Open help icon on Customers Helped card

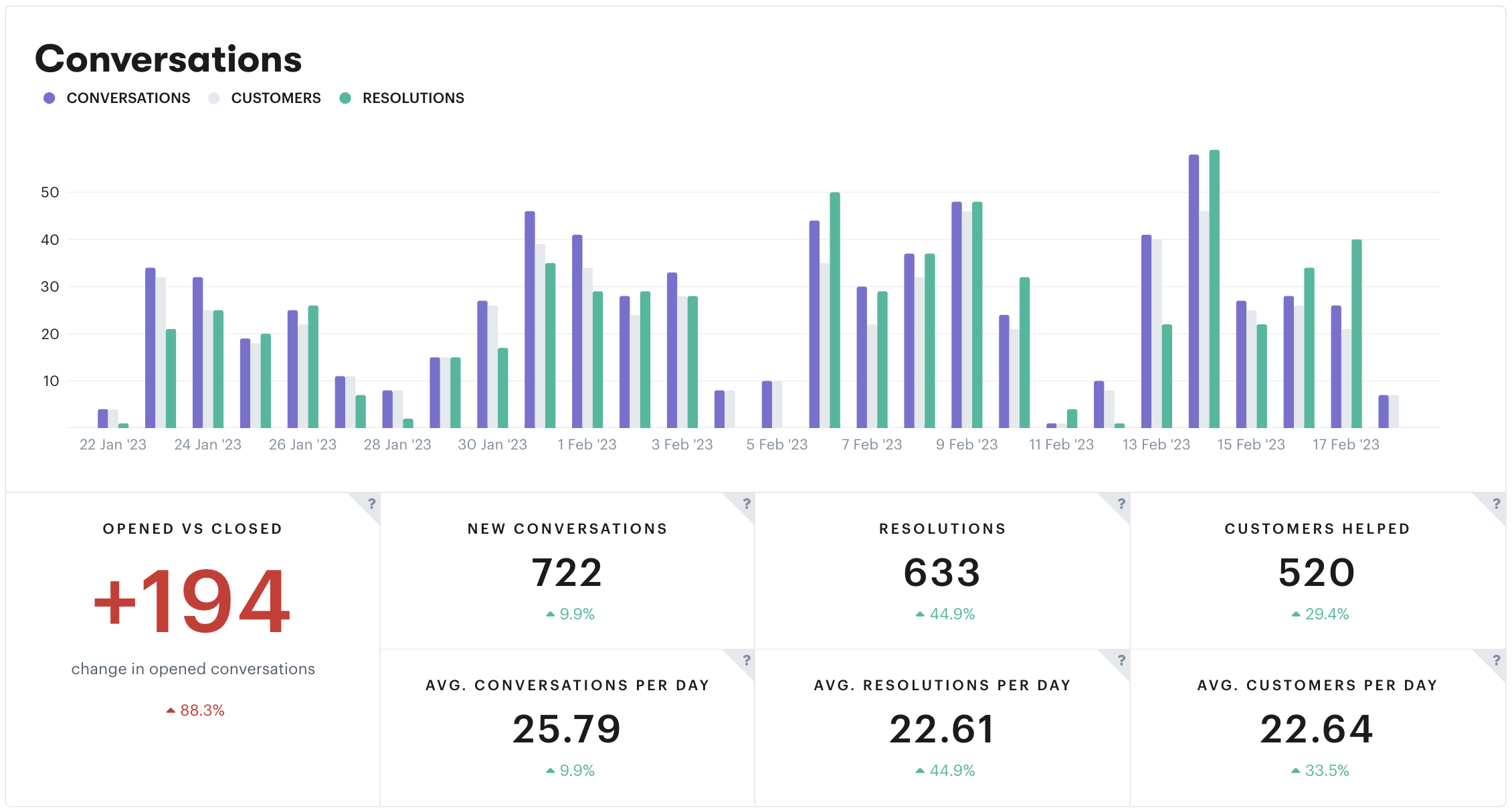[1497, 504]
